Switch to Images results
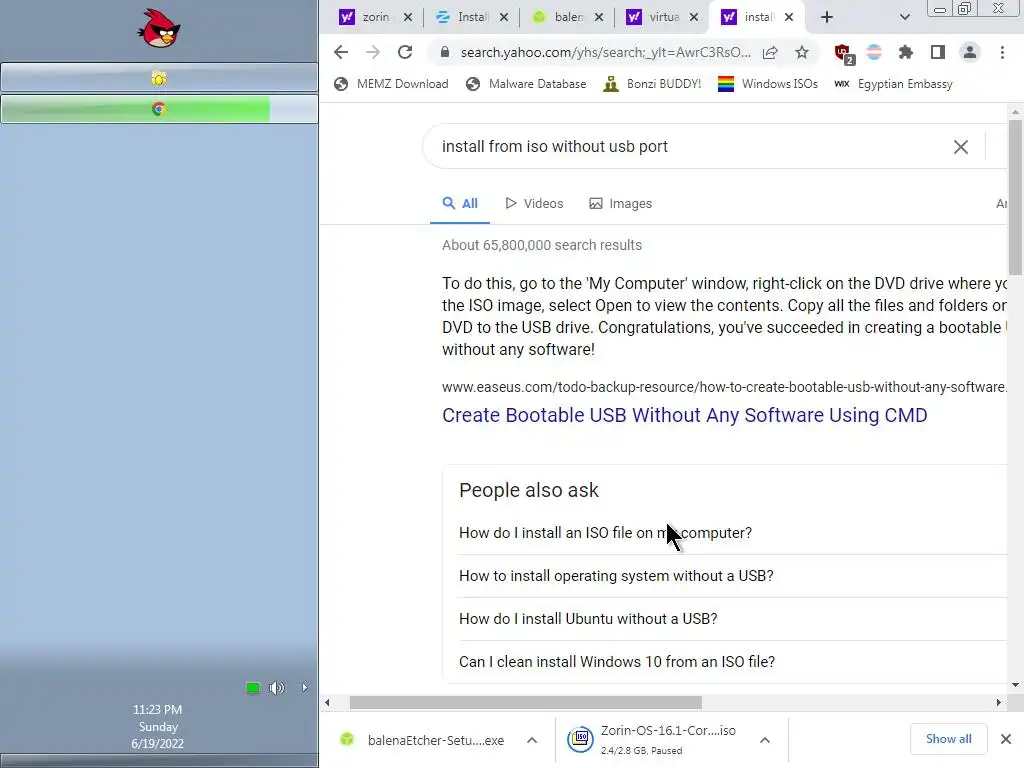The height and width of the screenshot is (768, 1024). tap(620, 204)
